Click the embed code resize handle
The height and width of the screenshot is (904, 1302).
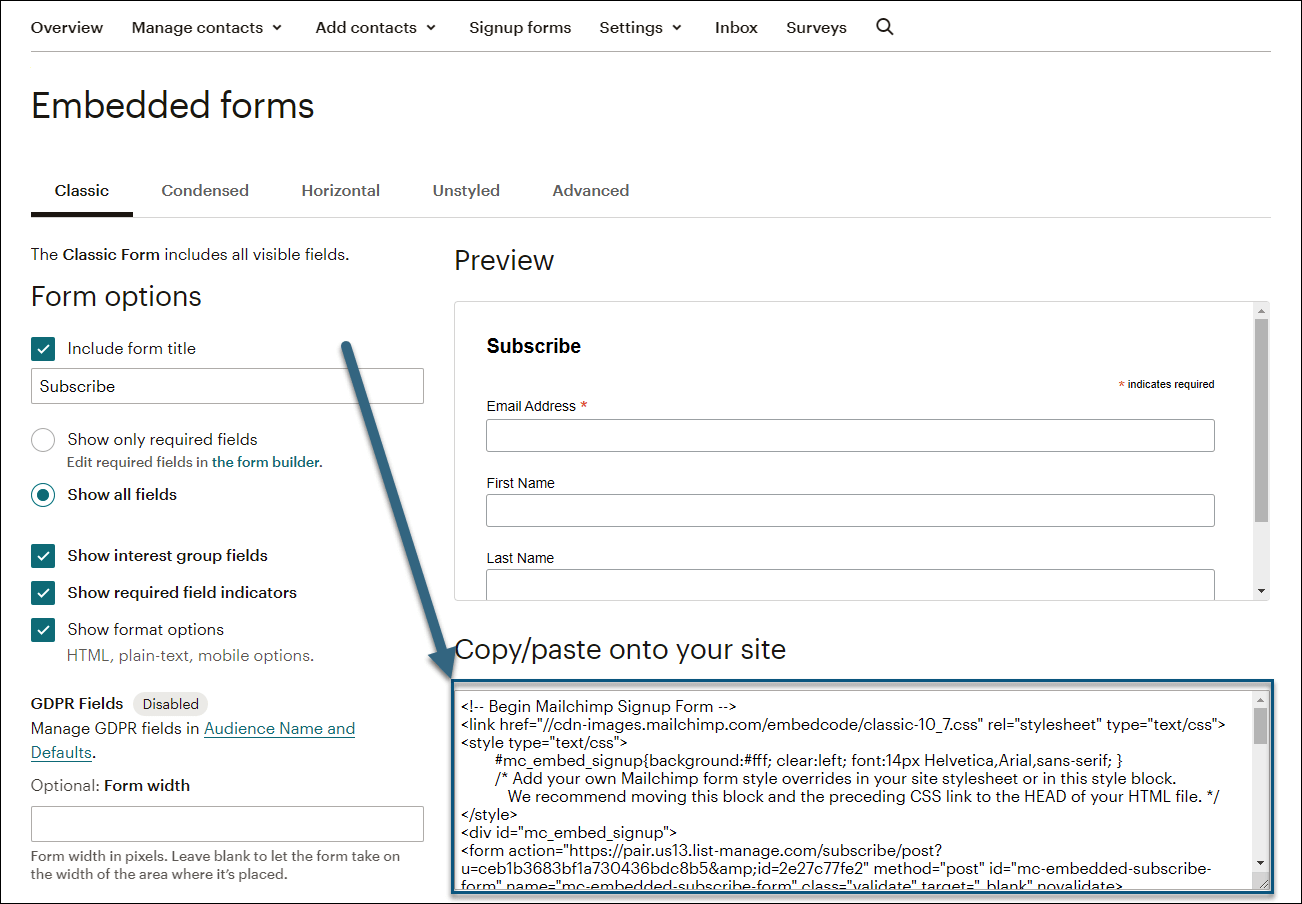click(1262, 882)
